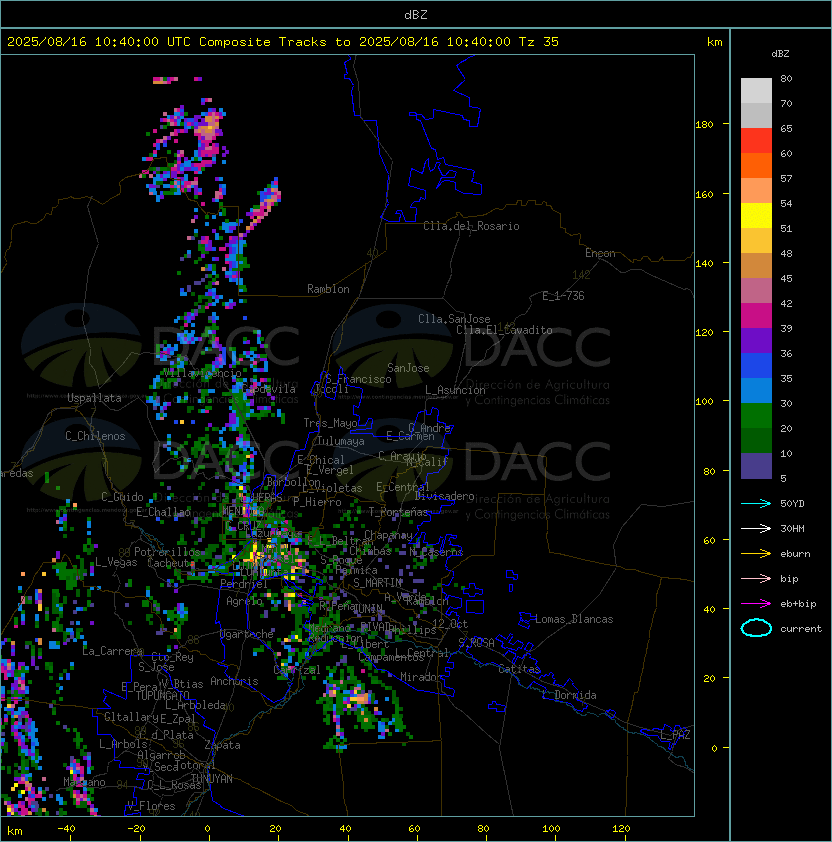Click the cyan 'current' ellipse legend symbol
832x842 pixels.
tap(756, 628)
